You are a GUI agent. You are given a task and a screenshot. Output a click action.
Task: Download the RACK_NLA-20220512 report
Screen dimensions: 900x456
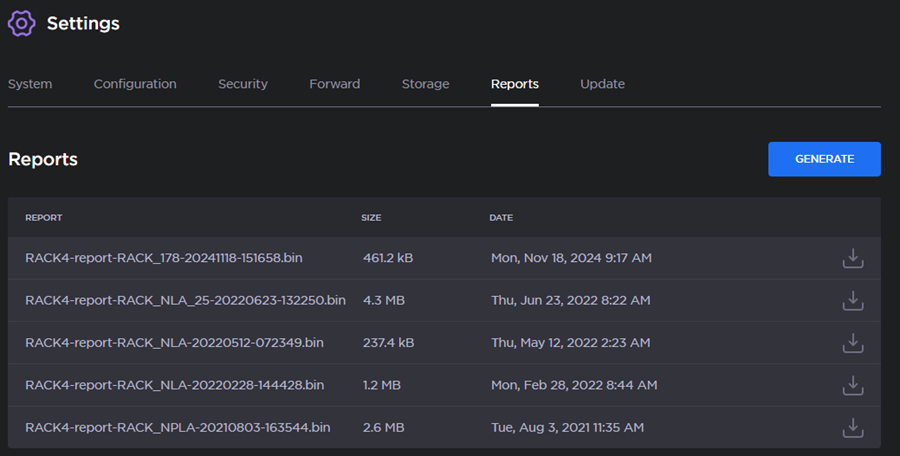[x=852, y=343]
